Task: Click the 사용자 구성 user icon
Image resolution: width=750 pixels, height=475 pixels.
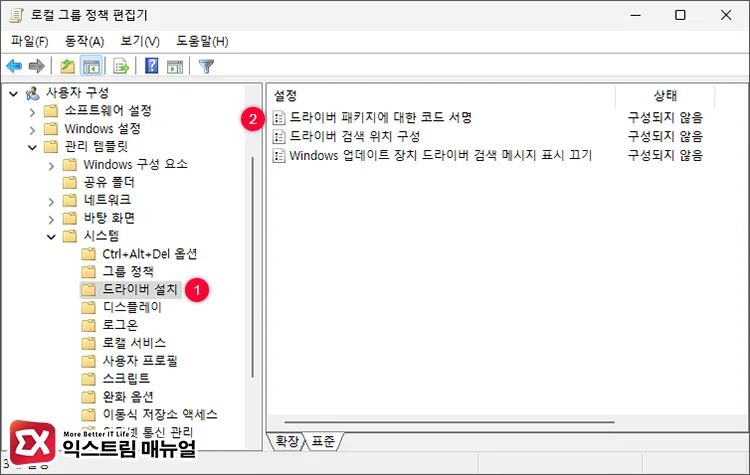Action: point(33,93)
